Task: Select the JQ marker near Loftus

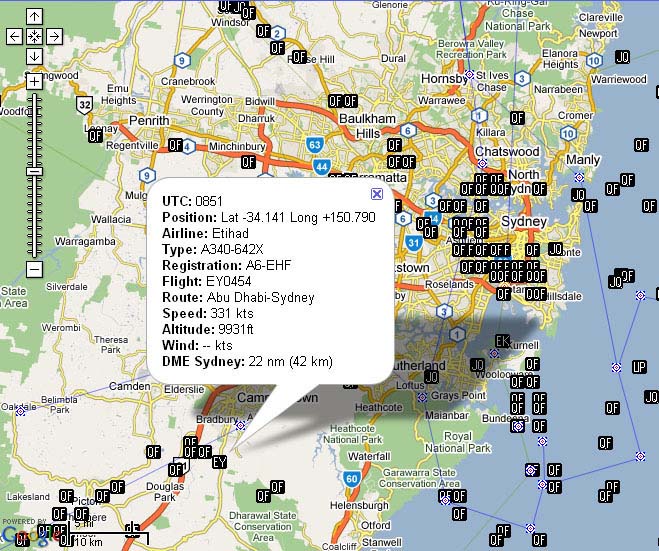Action: click(x=432, y=377)
